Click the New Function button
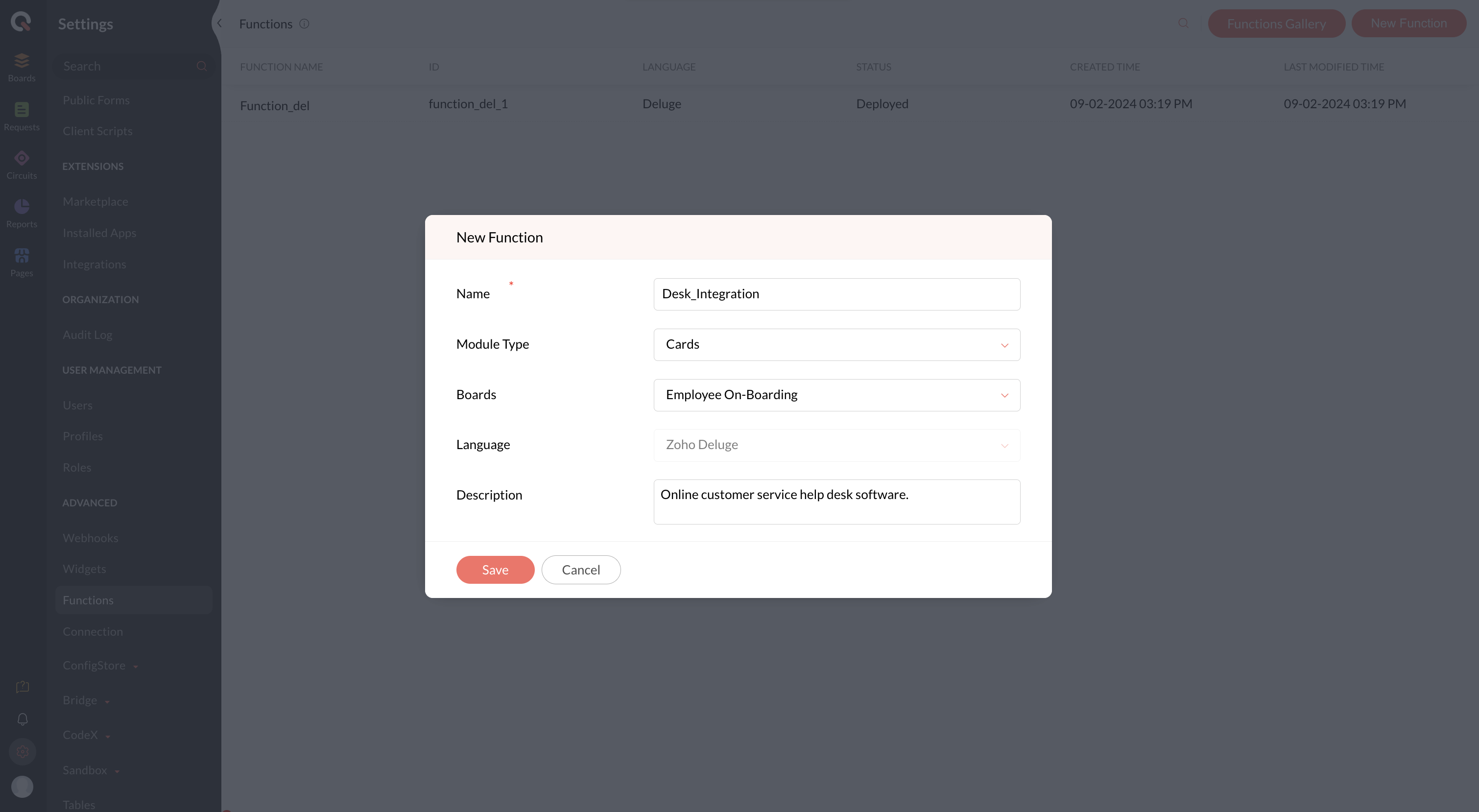Viewport: 1479px width, 812px height. (x=1408, y=23)
